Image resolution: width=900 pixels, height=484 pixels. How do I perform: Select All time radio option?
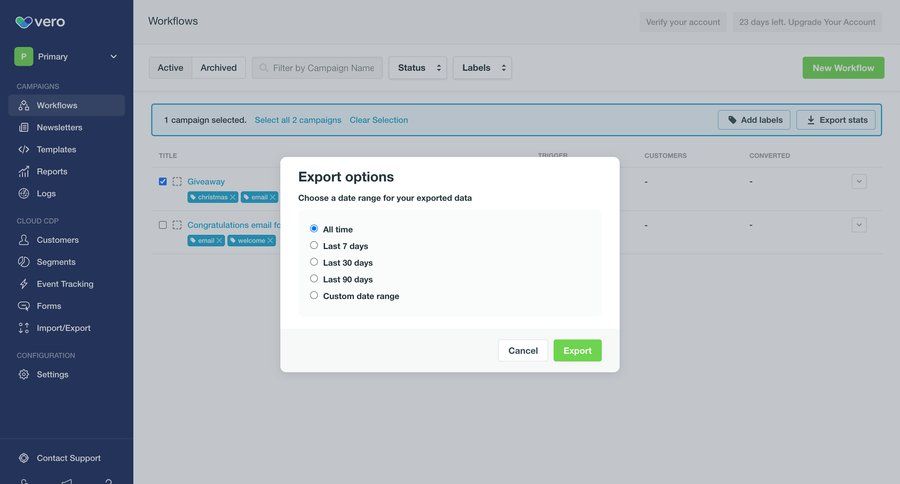click(314, 229)
